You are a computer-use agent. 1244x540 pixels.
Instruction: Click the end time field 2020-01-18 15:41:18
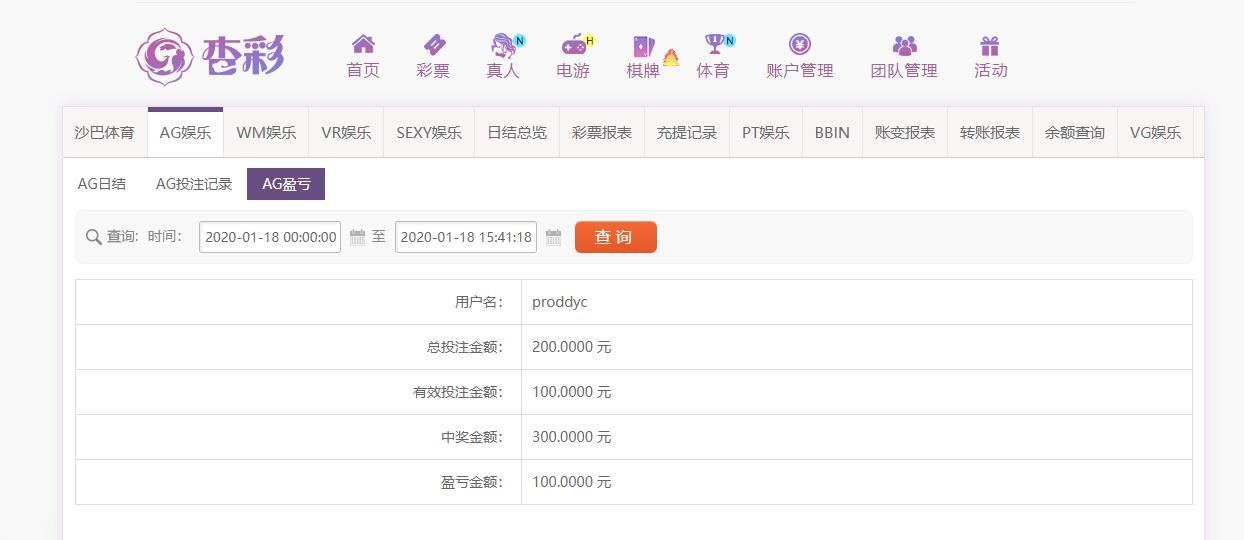[466, 237]
